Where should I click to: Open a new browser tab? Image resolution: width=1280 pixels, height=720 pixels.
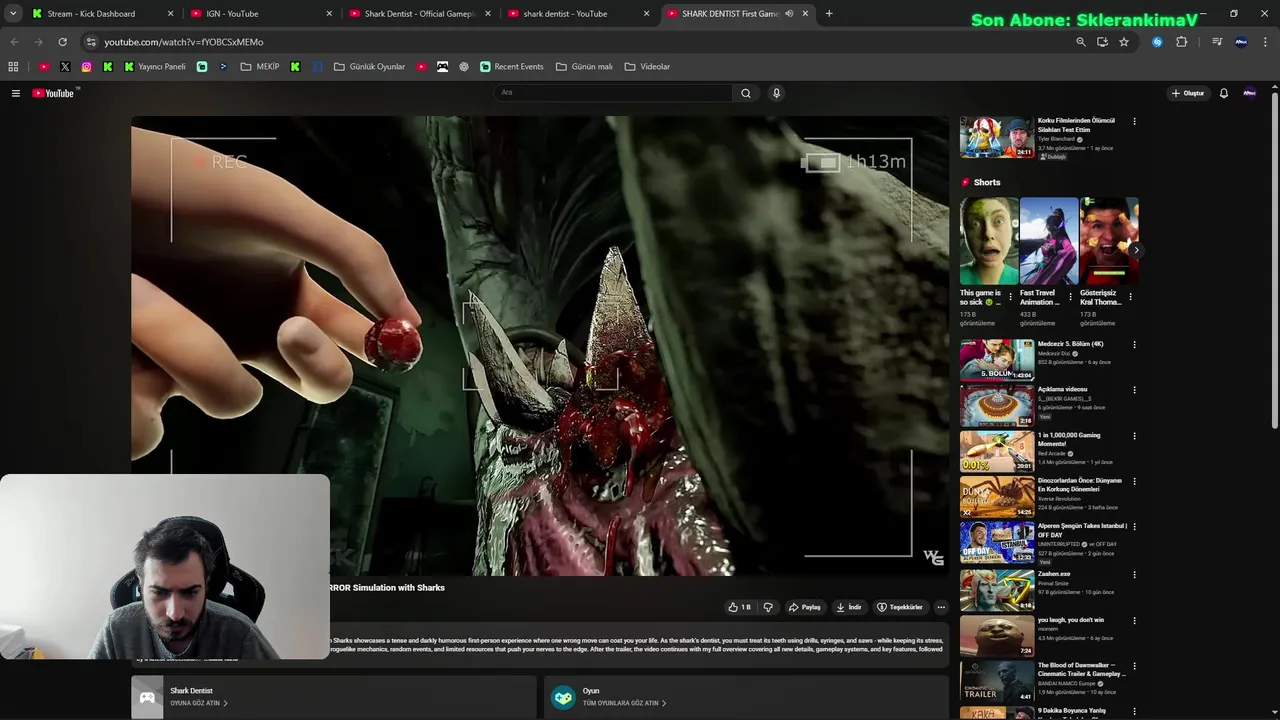pos(829,14)
